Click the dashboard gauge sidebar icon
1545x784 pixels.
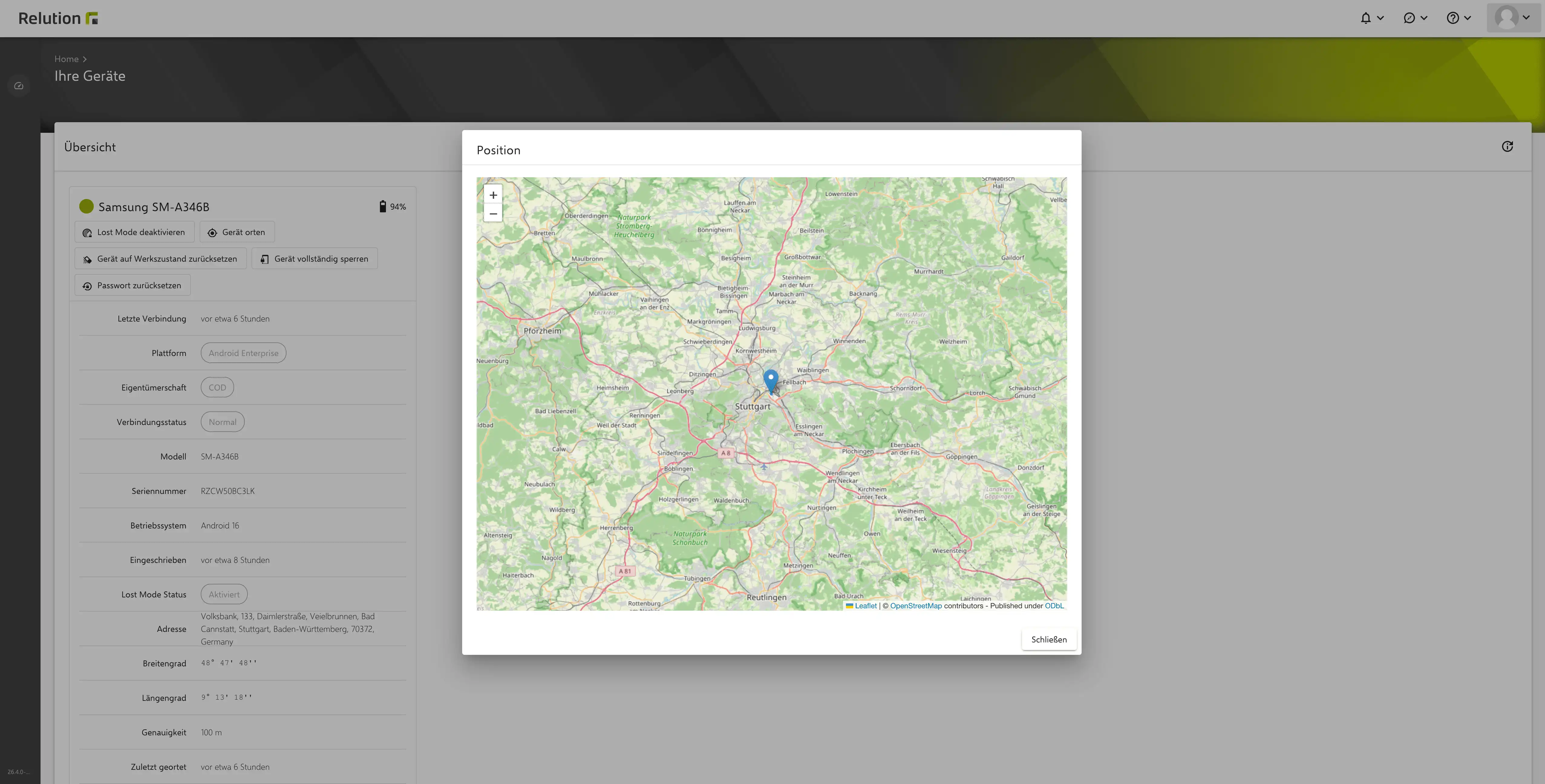click(x=18, y=86)
